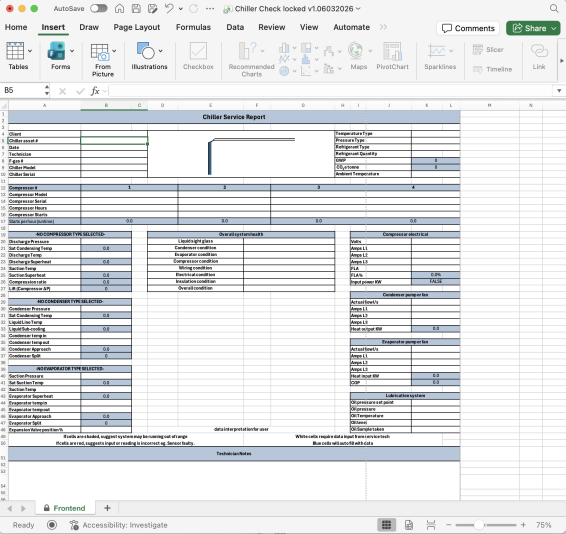Switch to Page Layout view icon

click(409, 525)
